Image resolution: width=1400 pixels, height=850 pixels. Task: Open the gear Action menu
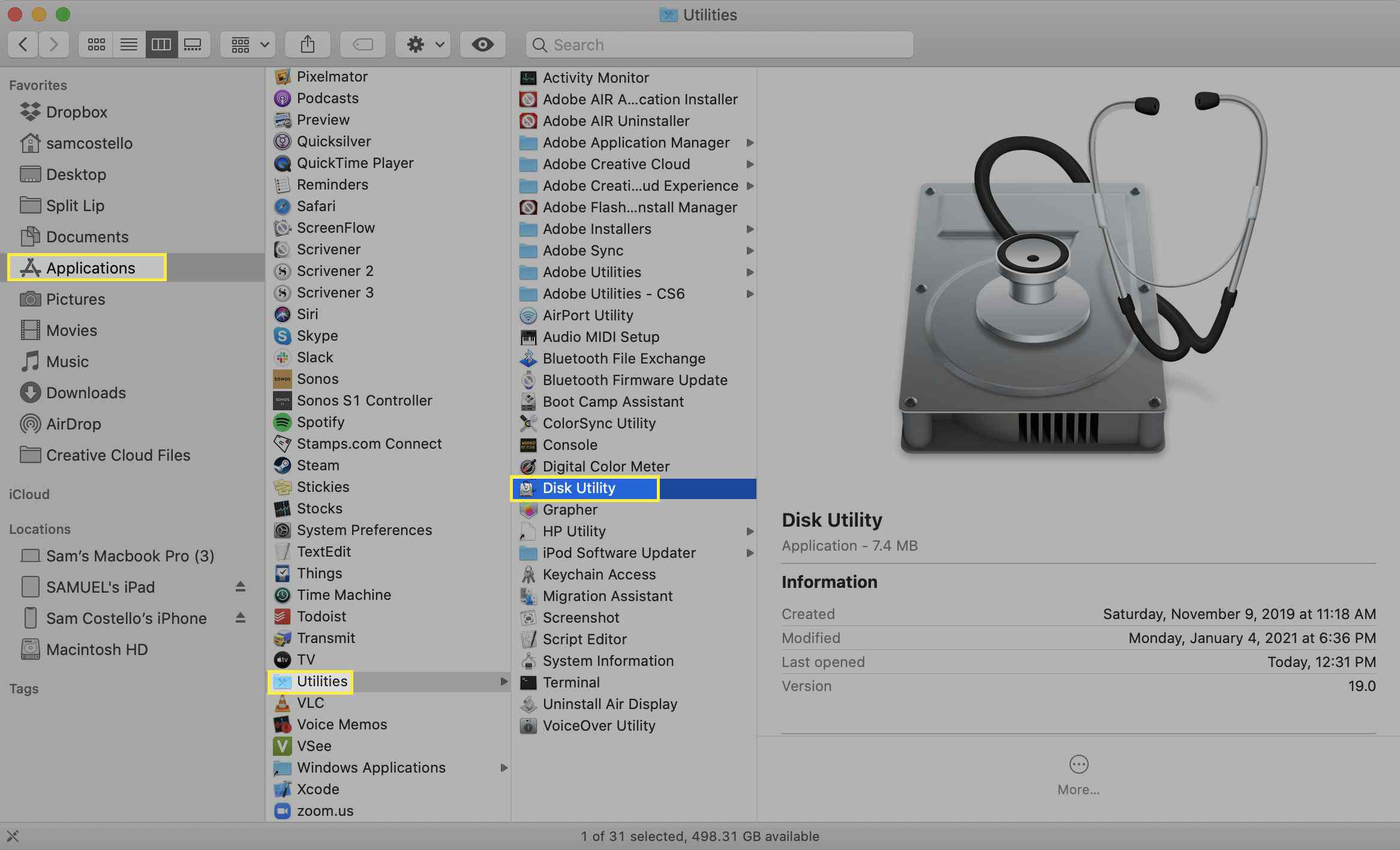(x=423, y=44)
